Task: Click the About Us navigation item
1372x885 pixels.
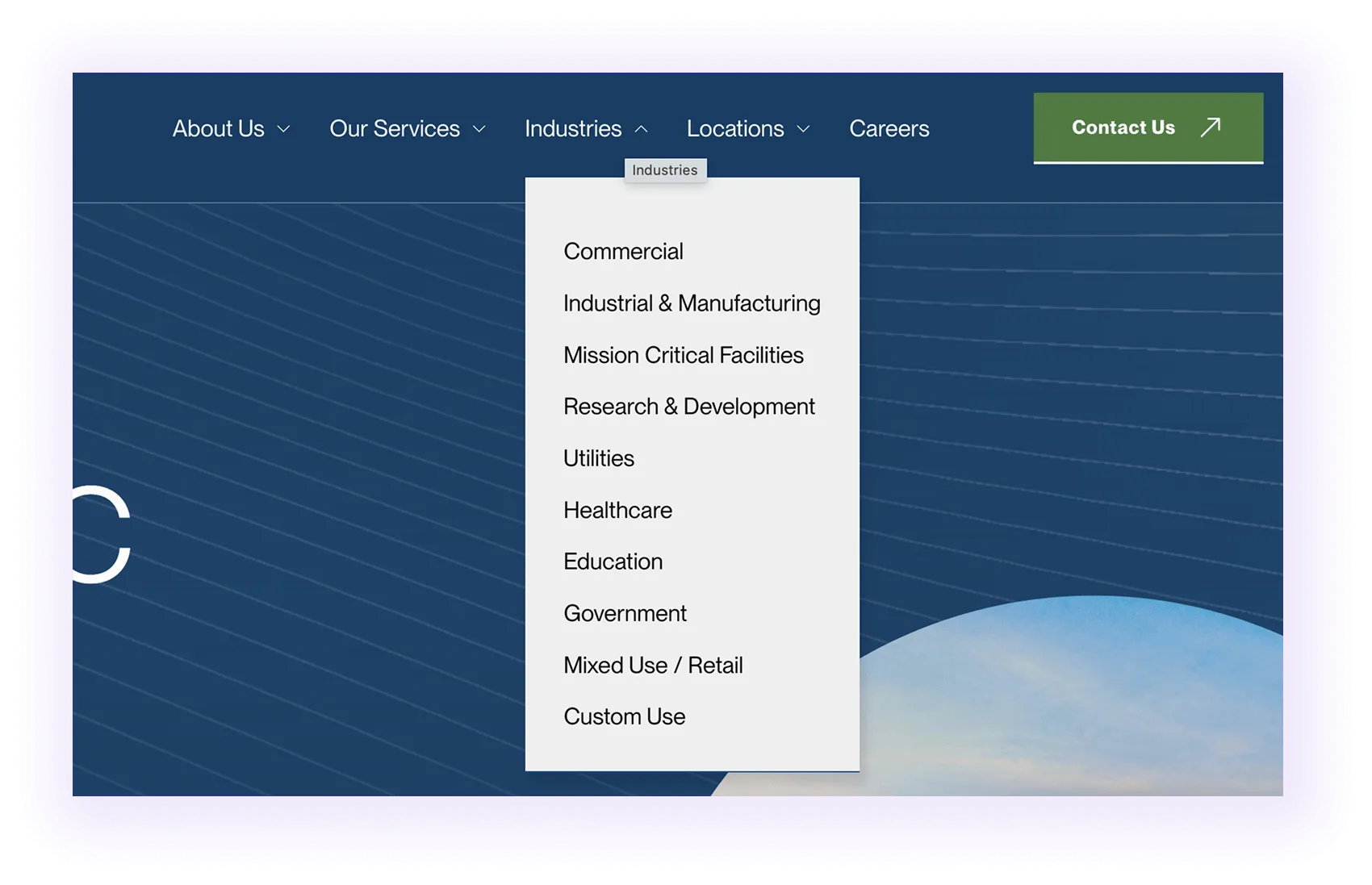Action: click(219, 127)
